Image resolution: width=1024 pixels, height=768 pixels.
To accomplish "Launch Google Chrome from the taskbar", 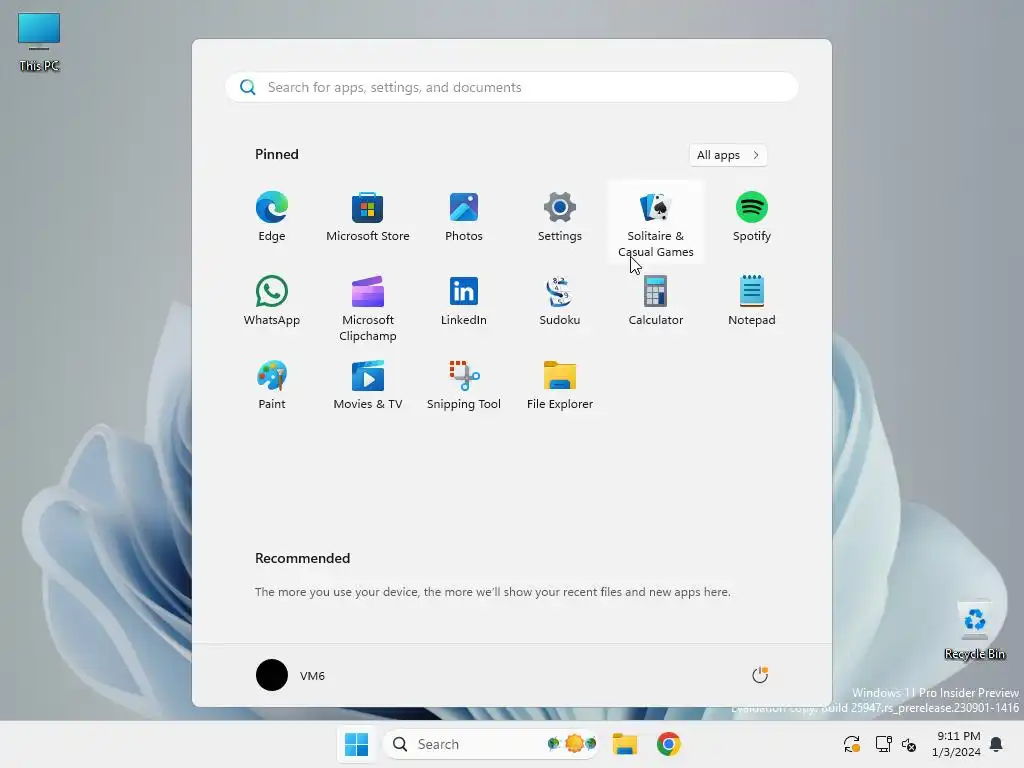I will tap(669, 744).
